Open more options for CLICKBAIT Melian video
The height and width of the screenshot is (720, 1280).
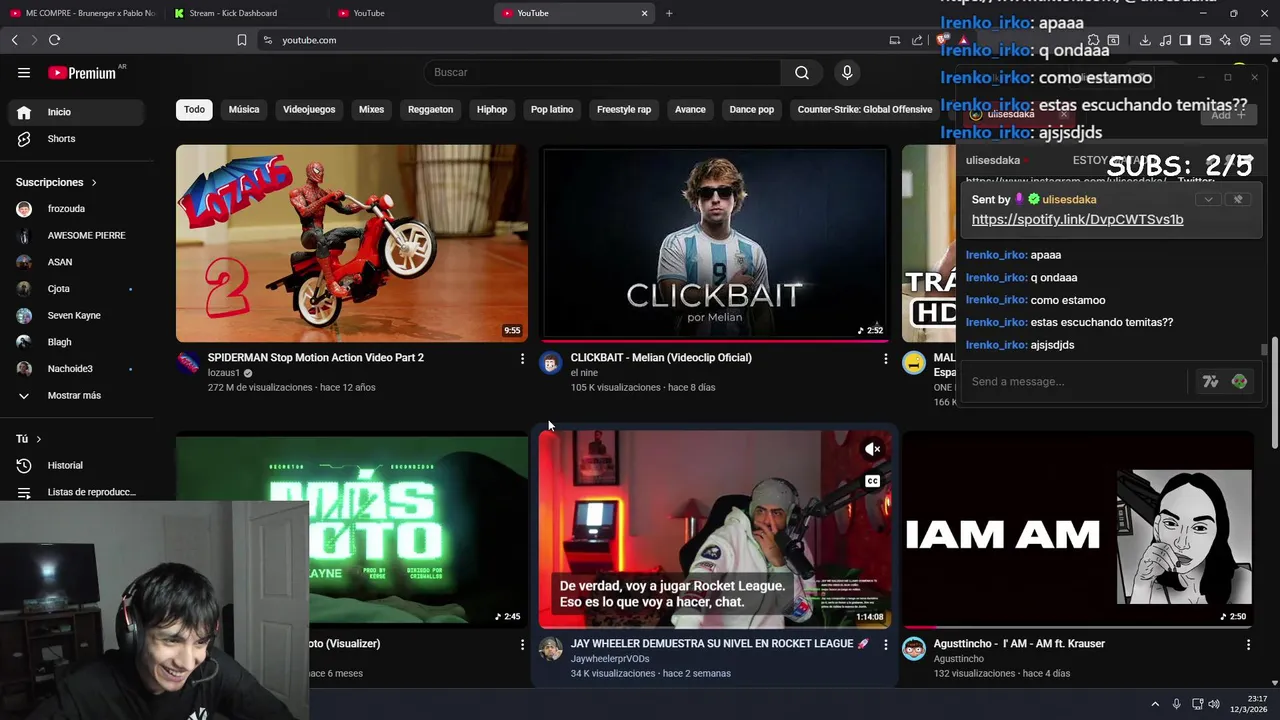[x=885, y=358]
